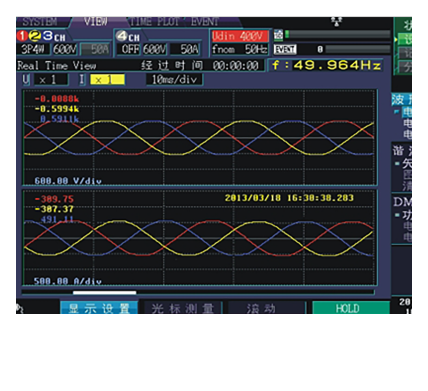Click the yellow channel 2 indicator icon
The height and width of the screenshot is (391, 428).
point(34,36)
